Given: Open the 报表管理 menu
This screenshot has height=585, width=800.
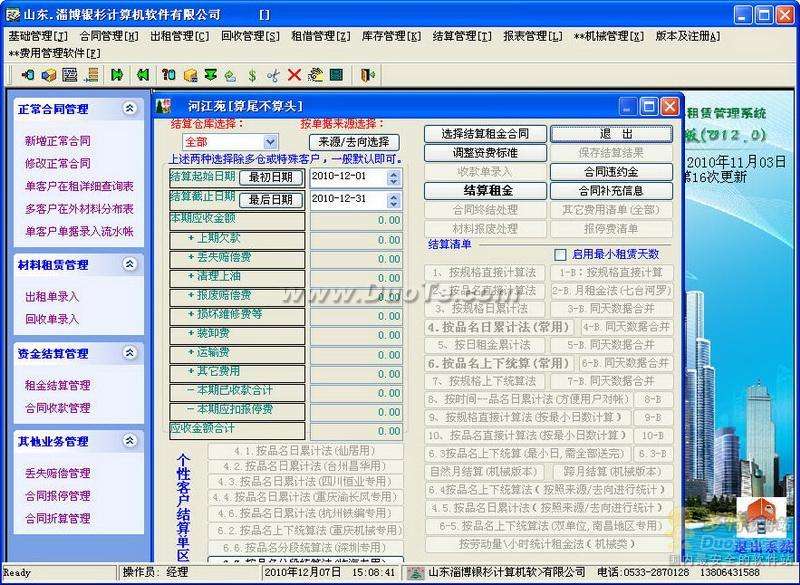Looking at the screenshot, I should point(533,36).
